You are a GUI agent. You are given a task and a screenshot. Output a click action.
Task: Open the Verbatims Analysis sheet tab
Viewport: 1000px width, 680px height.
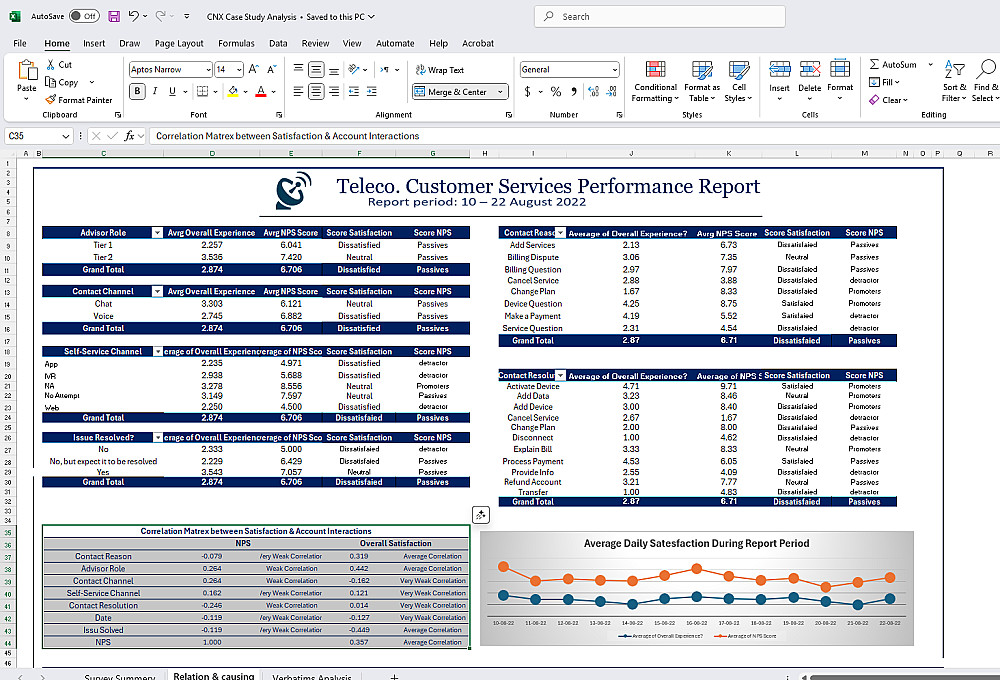click(311, 676)
